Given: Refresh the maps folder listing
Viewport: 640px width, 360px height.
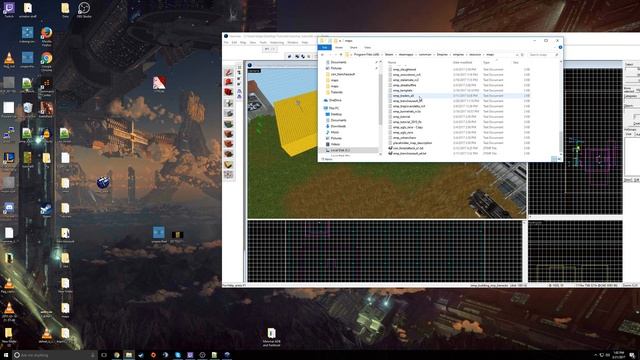Looking at the screenshot, I should [522, 55].
